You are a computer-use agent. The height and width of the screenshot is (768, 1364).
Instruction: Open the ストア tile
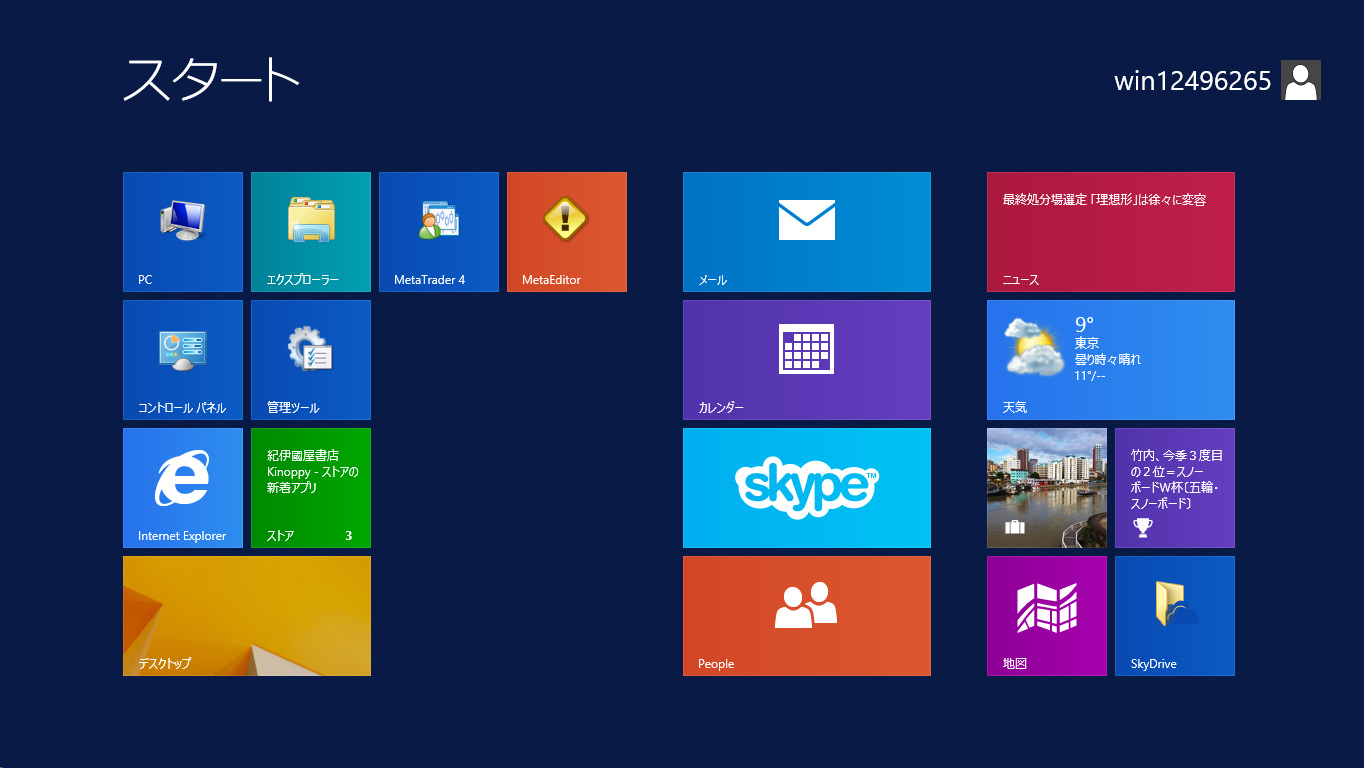pyautogui.click(x=311, y=488)
